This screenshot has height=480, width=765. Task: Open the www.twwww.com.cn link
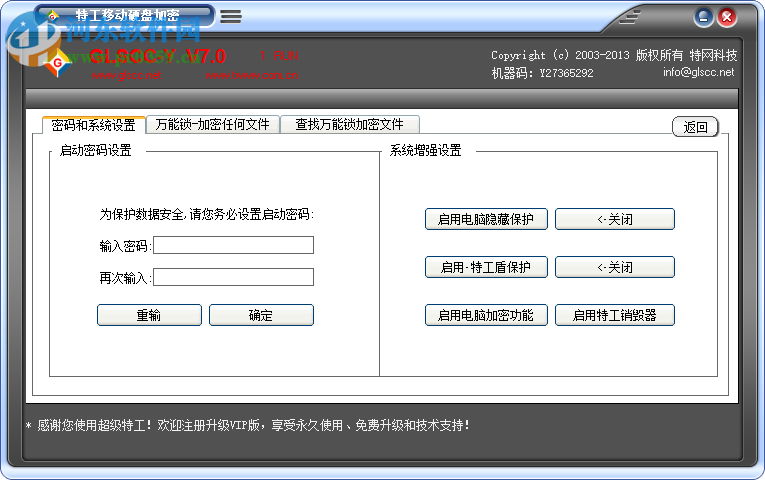coord(251,75)
